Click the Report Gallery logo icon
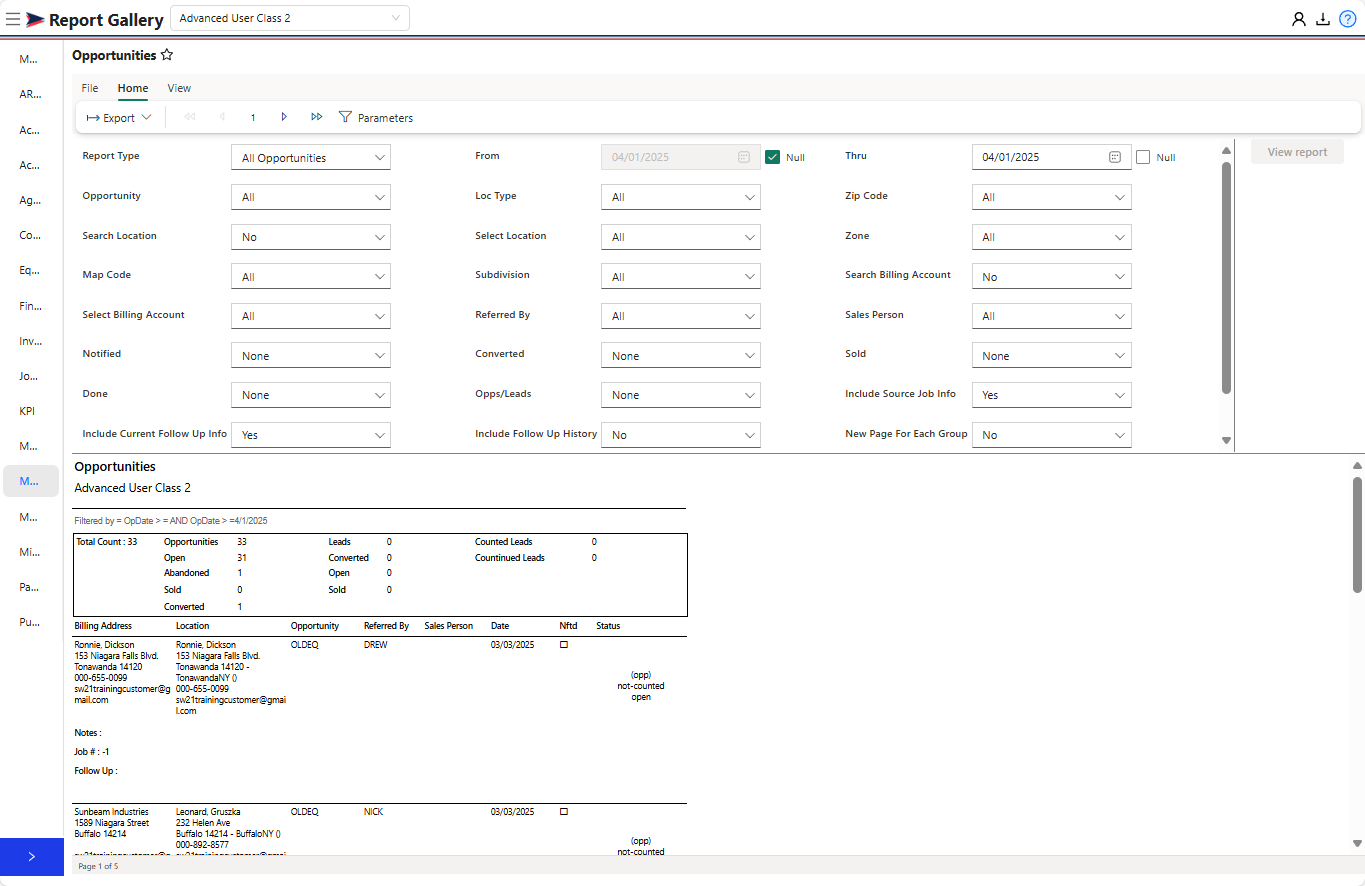This screenshot has height=886, width=1365. coord(35,19)
